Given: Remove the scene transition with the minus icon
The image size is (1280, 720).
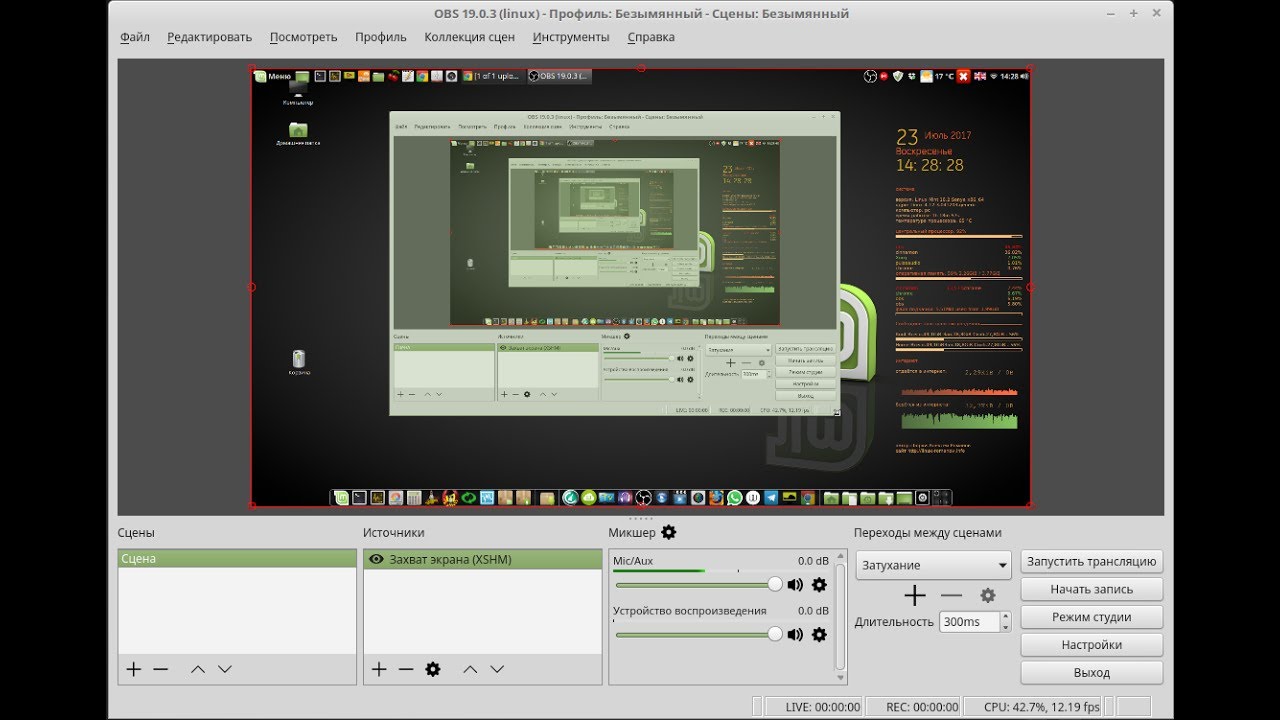Looking at the screenshot, I should point(951,596).
